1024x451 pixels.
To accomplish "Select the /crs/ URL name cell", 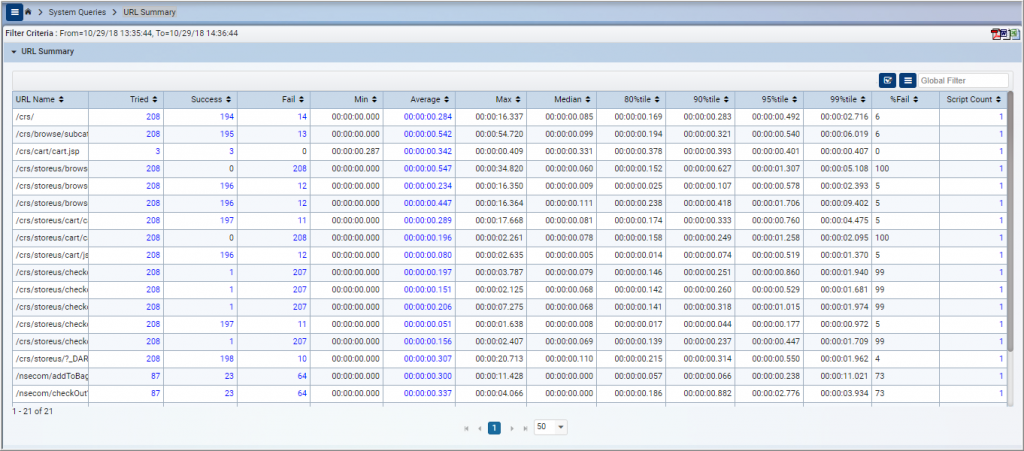I will click(x=51, y=117).
